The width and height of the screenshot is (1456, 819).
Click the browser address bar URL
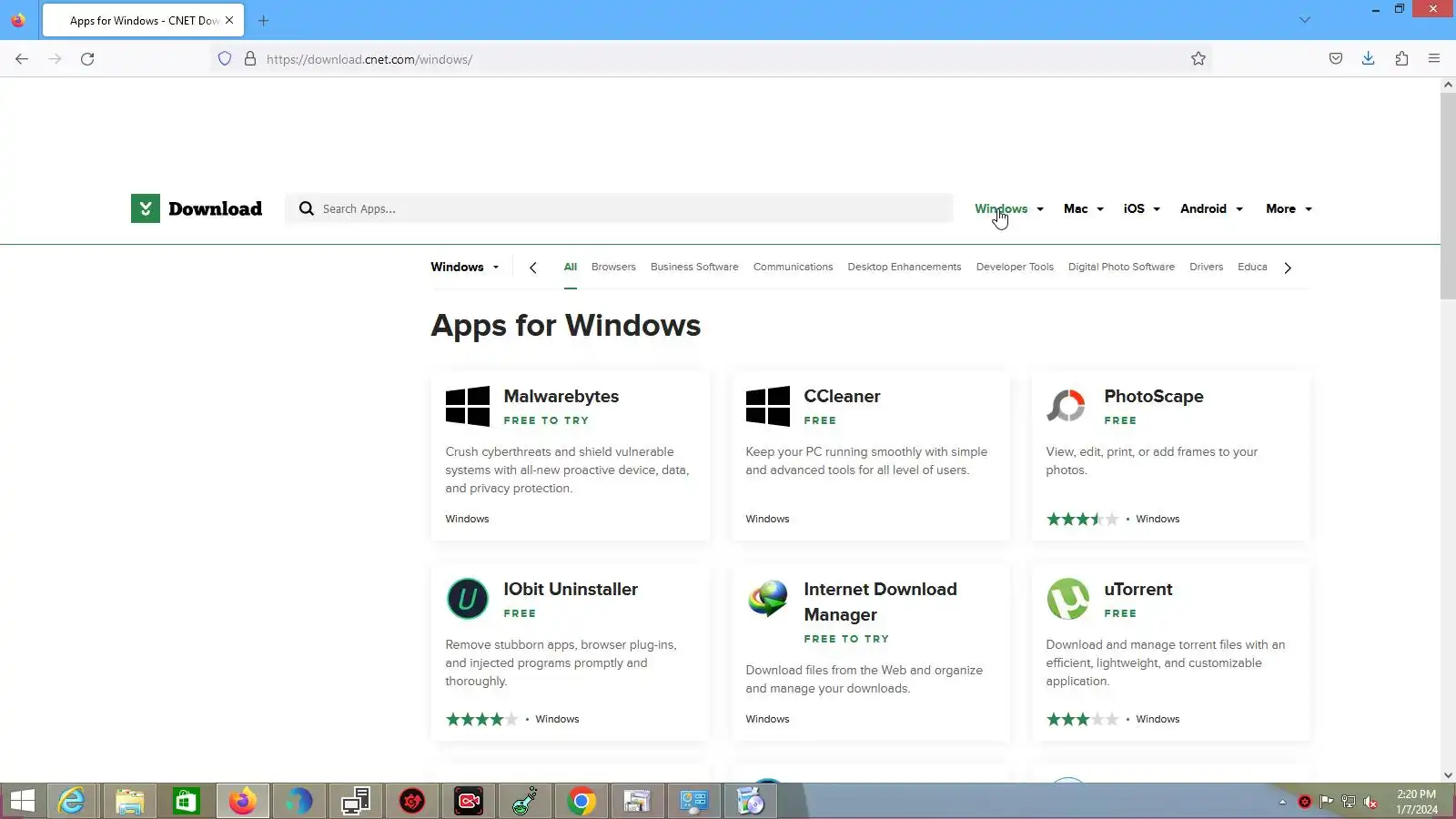point(369,59)
